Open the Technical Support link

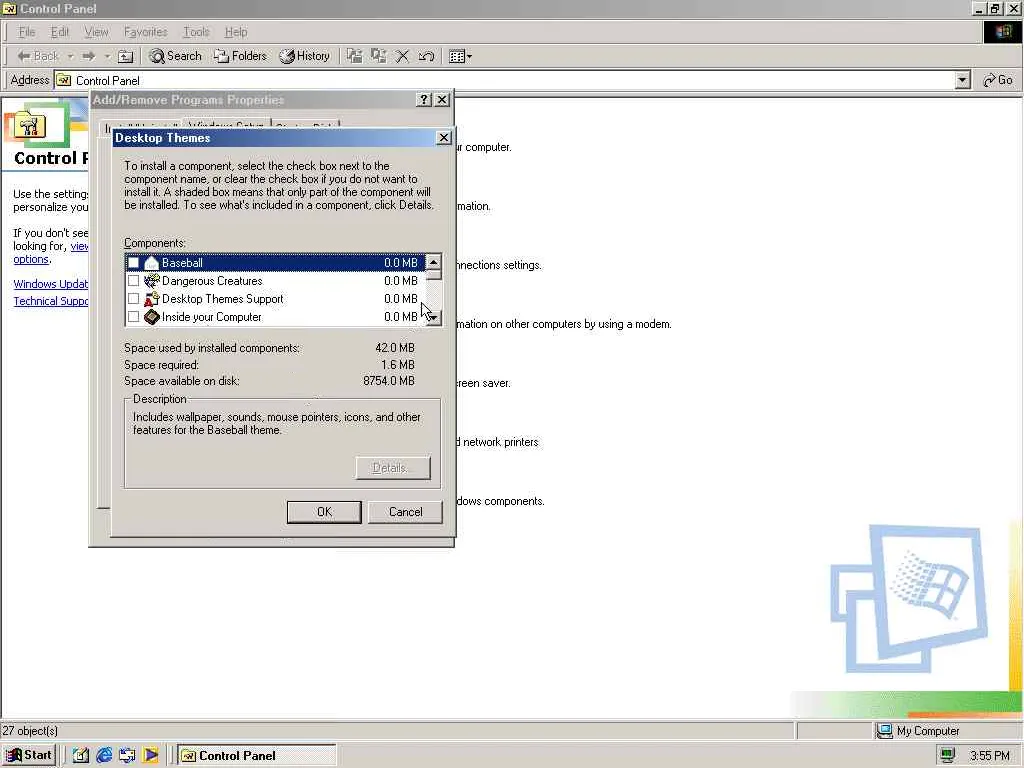(50, 301)
